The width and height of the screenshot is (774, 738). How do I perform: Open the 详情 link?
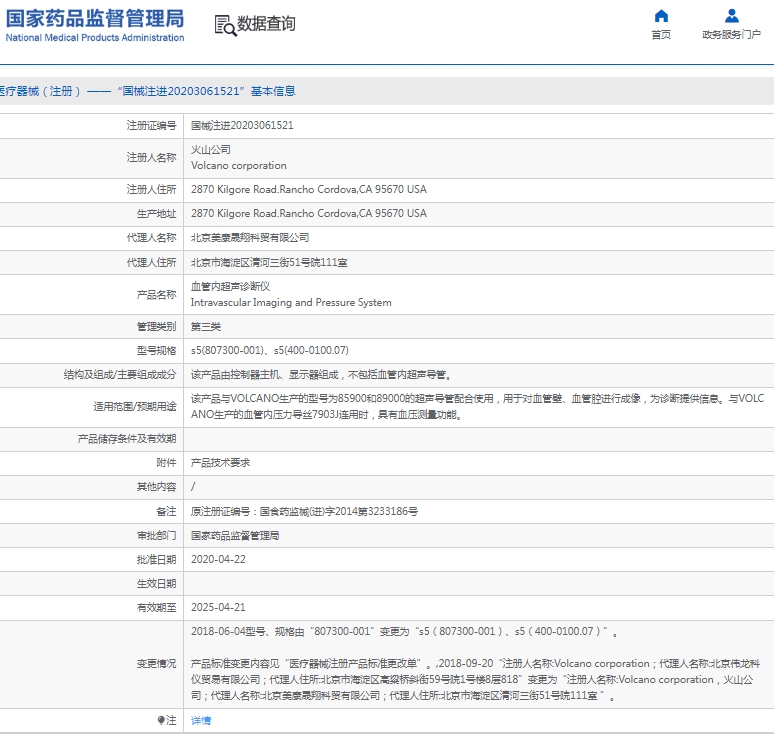point(201,721)
